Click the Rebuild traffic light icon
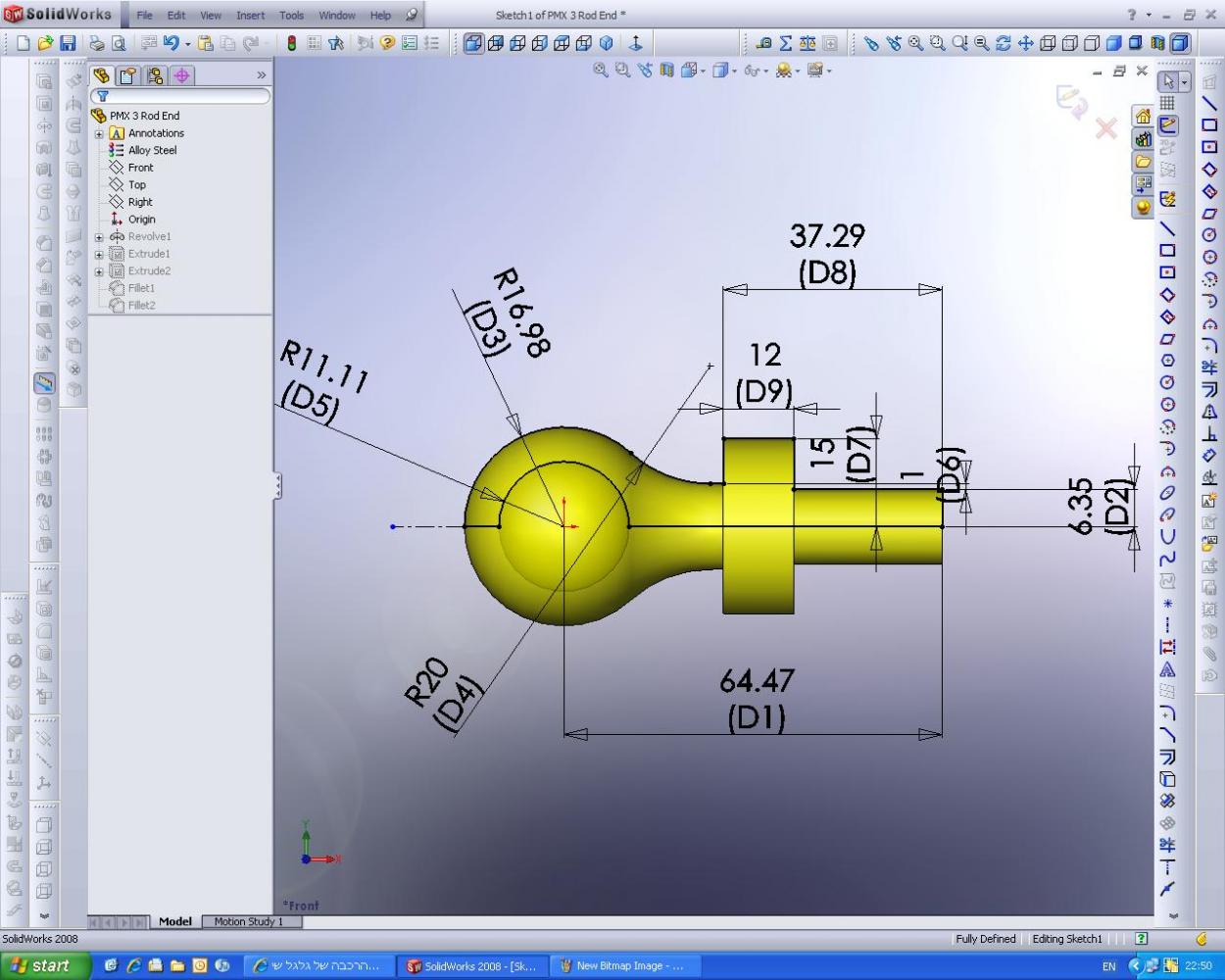This screenshot has width=1225, height=980. point(291,43)
